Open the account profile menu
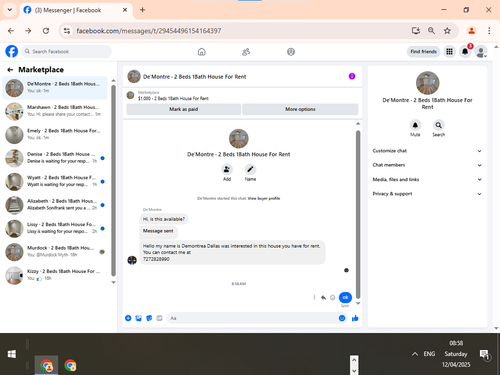The height and width of the screenshot is (375, 500). pyautogui.click(x=481, y=52)
